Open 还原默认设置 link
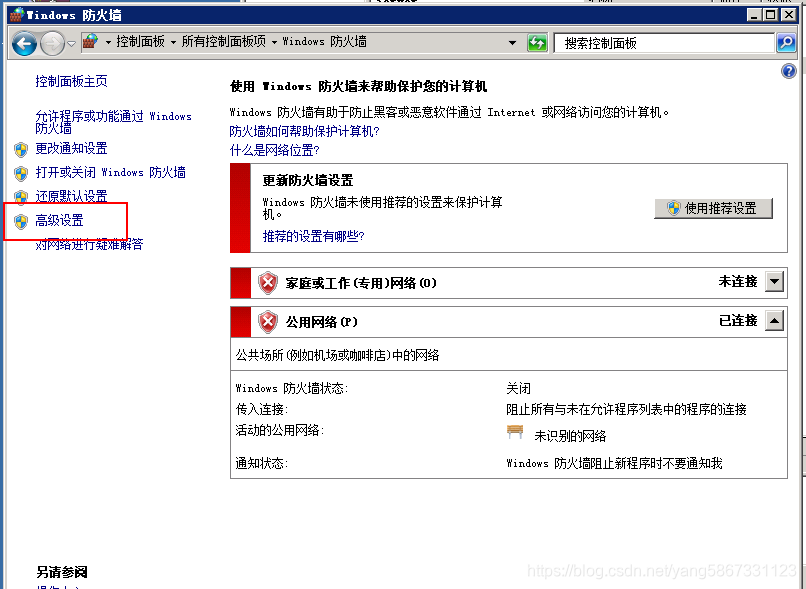 click(71, 196)
